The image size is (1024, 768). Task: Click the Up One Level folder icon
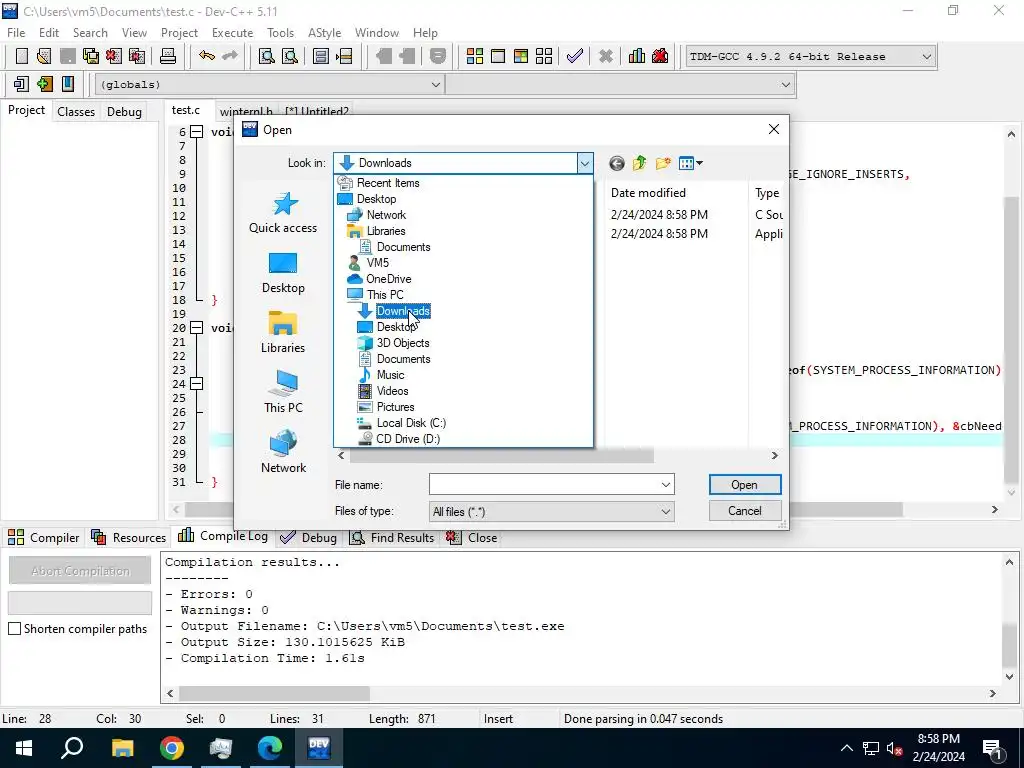(x=639, y=163)
